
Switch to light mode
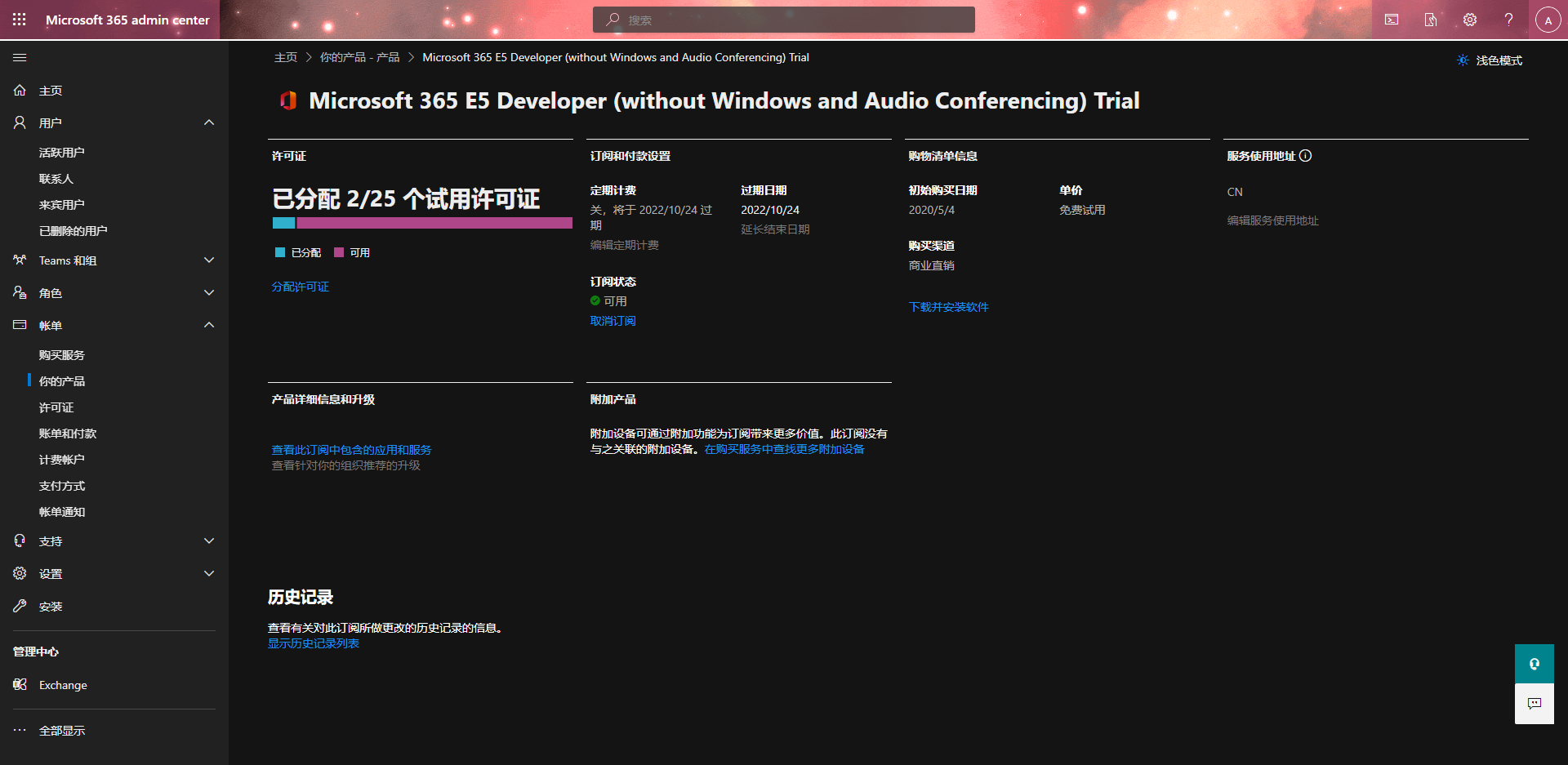click(1490, 60)
